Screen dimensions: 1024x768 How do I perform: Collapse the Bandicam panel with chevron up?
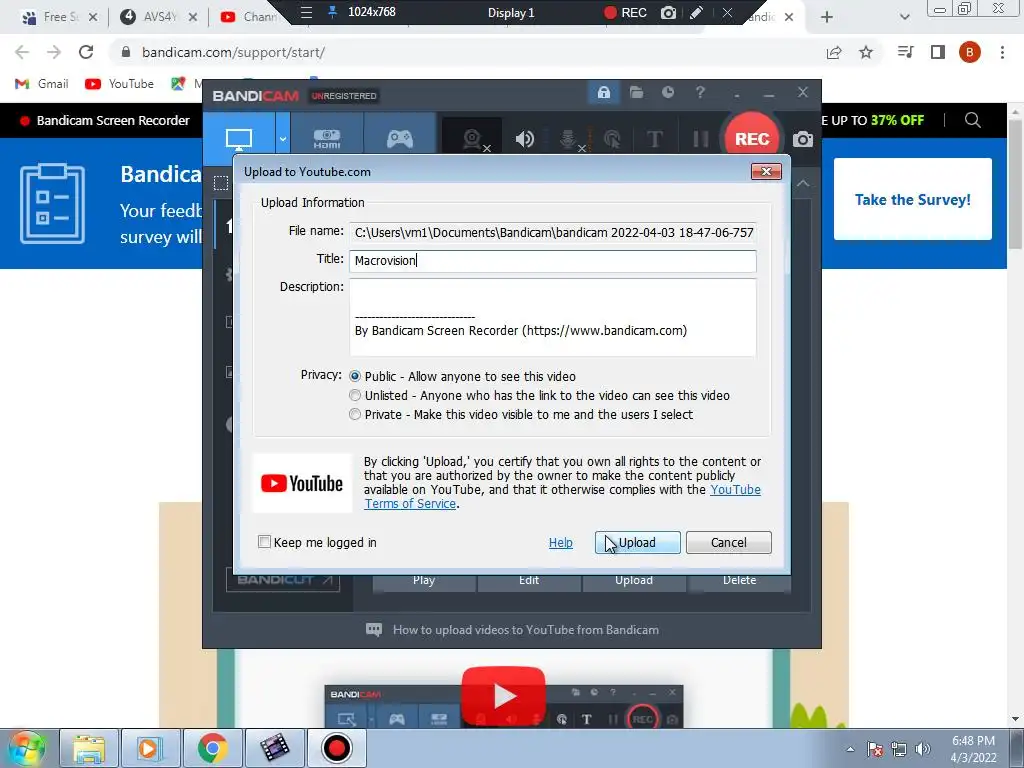click(803, 184)
